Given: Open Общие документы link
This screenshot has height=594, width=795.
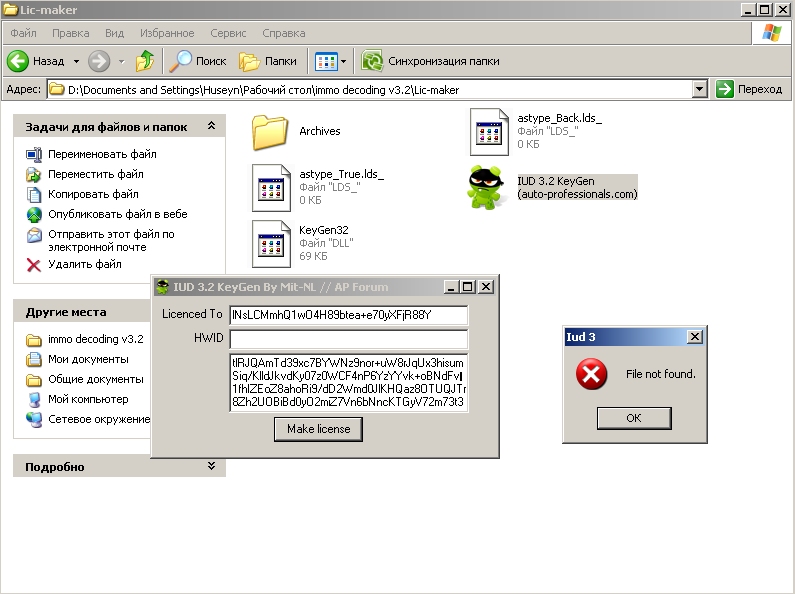Looking at the screenshot, I should [95, 379].
